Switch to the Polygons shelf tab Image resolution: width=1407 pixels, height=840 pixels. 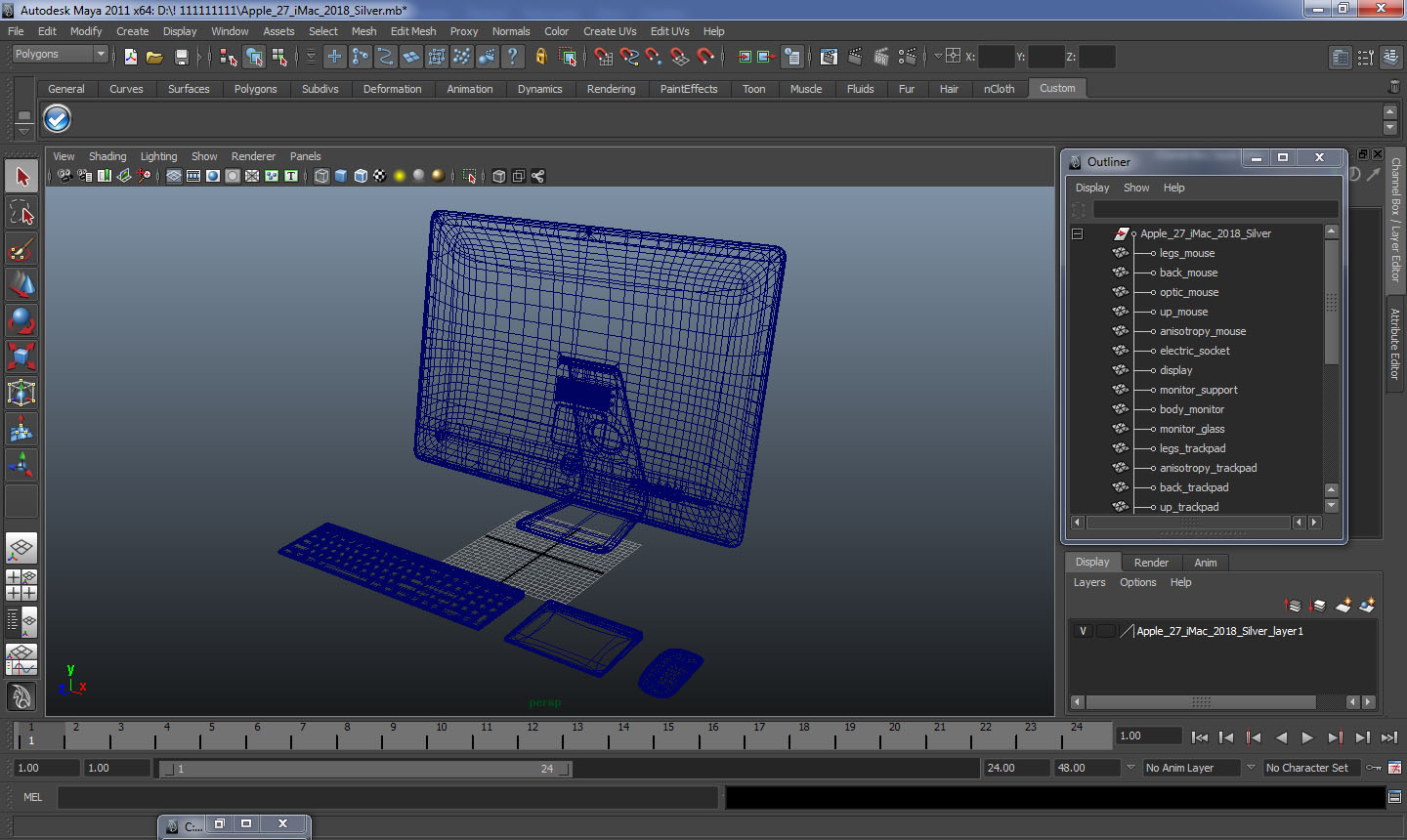tap(255, 89)
